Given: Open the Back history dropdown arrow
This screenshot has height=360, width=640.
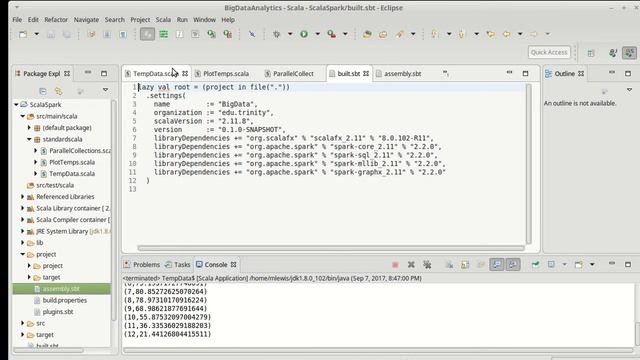Looking at the screenshot, I should tap(520, 34).
